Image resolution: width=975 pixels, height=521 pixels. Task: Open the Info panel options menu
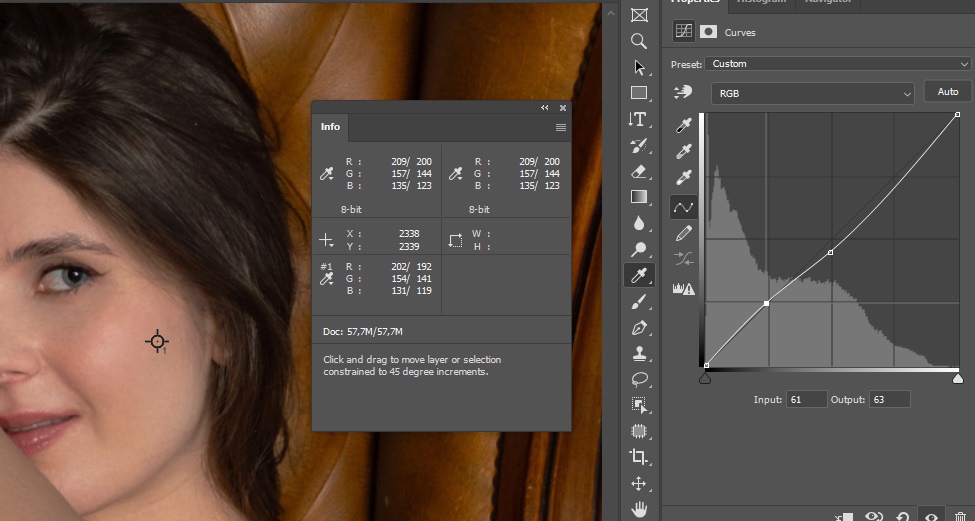(x=560, y=127)
